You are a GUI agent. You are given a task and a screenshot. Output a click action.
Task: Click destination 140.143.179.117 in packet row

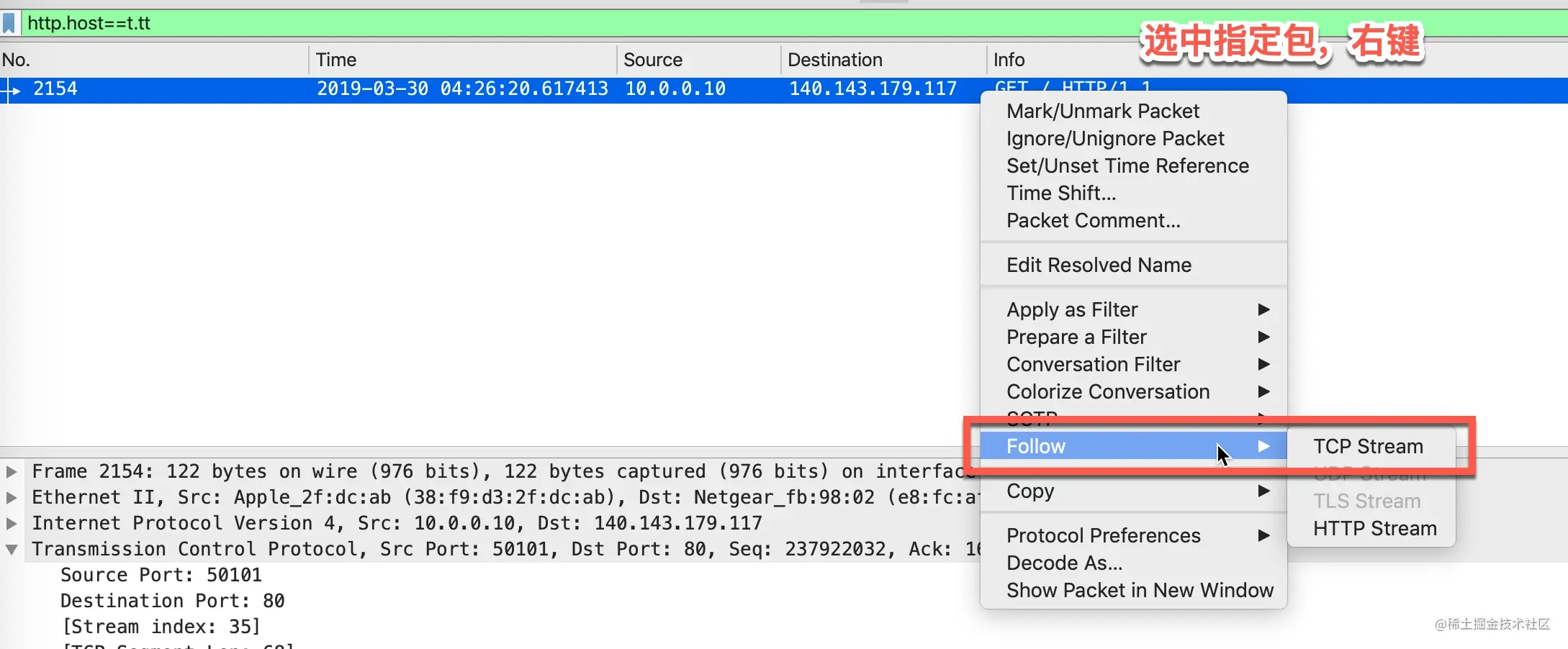[873, 88]
